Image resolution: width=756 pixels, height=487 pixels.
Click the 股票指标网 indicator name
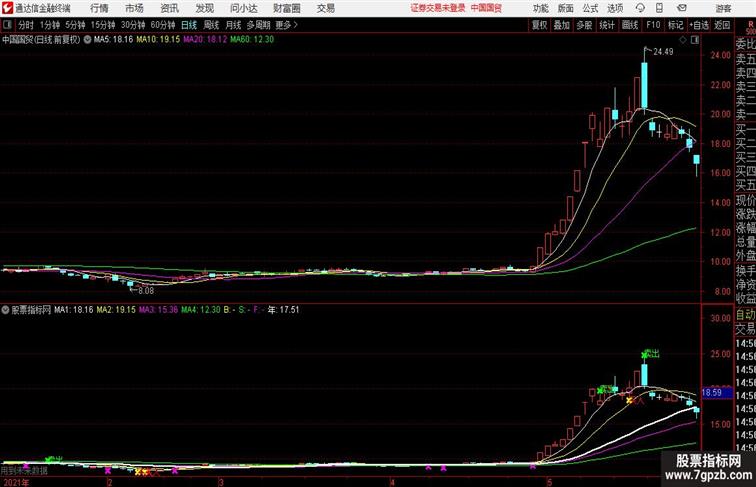tap(31, 310)
